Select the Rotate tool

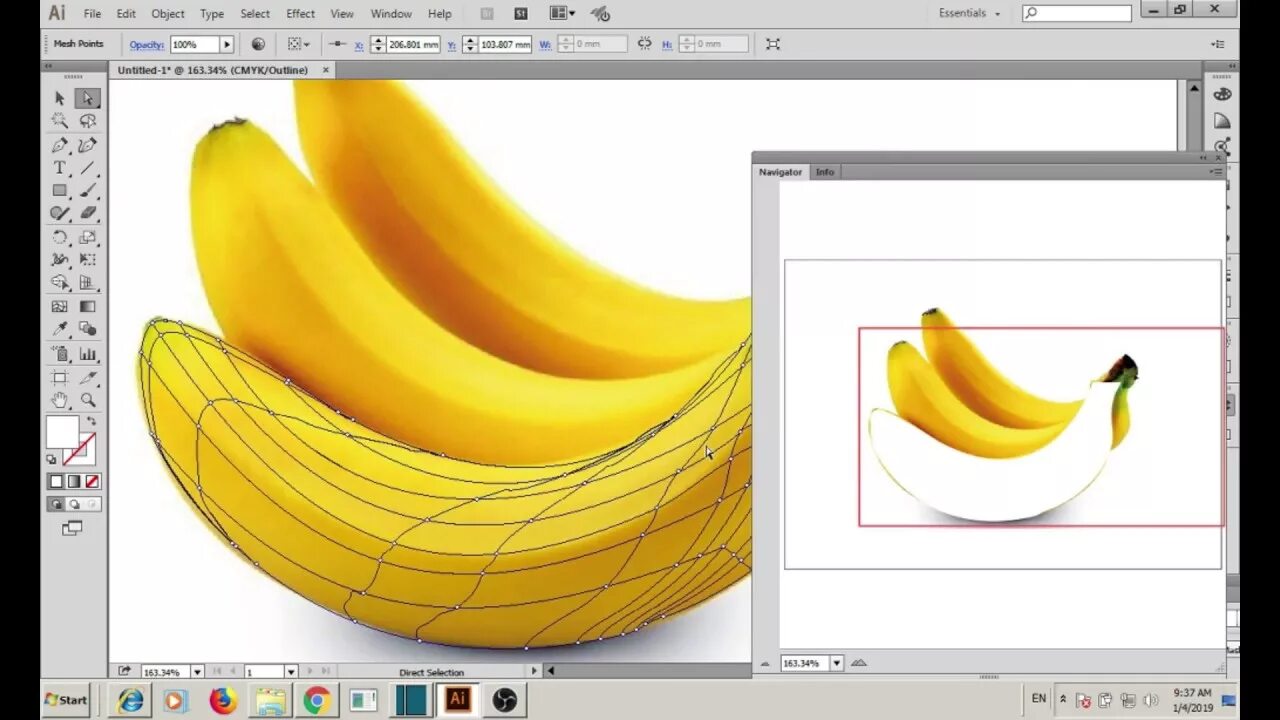click(60, 237)
